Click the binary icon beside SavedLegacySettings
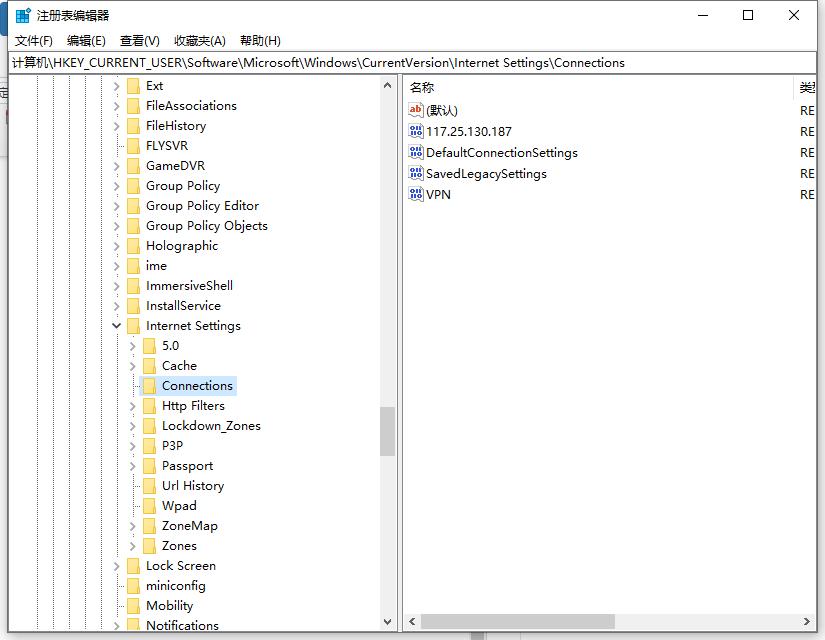The width and height of the screenshot is (825, 640). pos(417,173)
